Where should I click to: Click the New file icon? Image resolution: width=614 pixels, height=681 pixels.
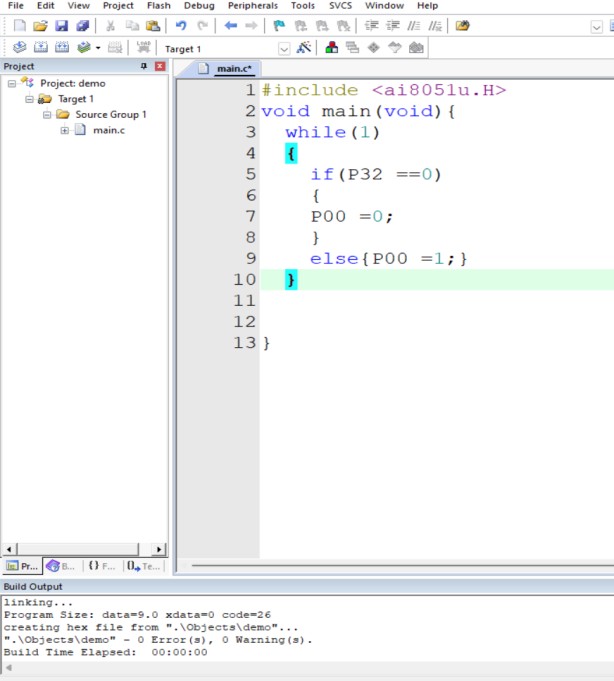coord(20,26)
